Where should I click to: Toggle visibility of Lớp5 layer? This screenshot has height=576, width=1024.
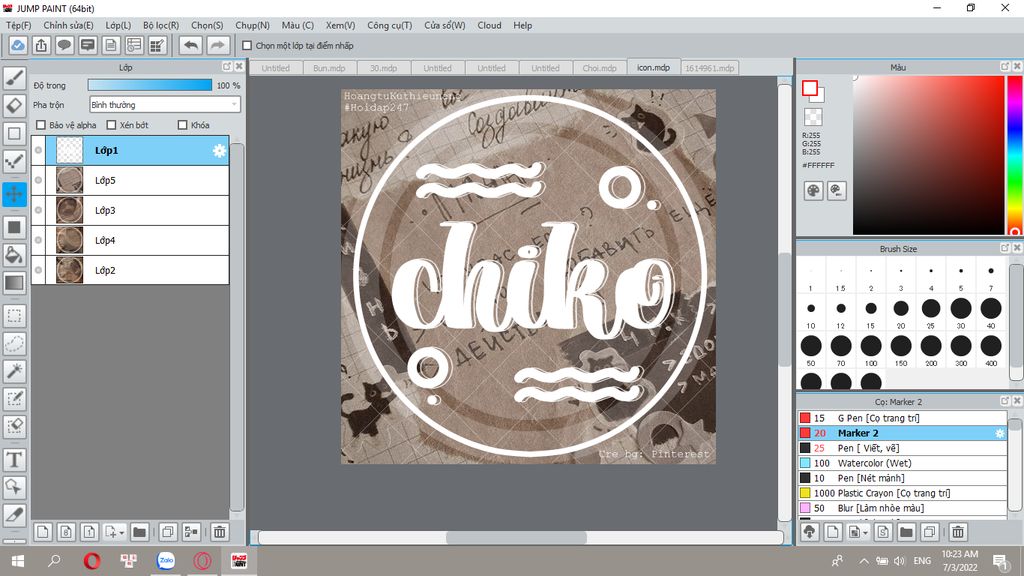coord(39,180)
